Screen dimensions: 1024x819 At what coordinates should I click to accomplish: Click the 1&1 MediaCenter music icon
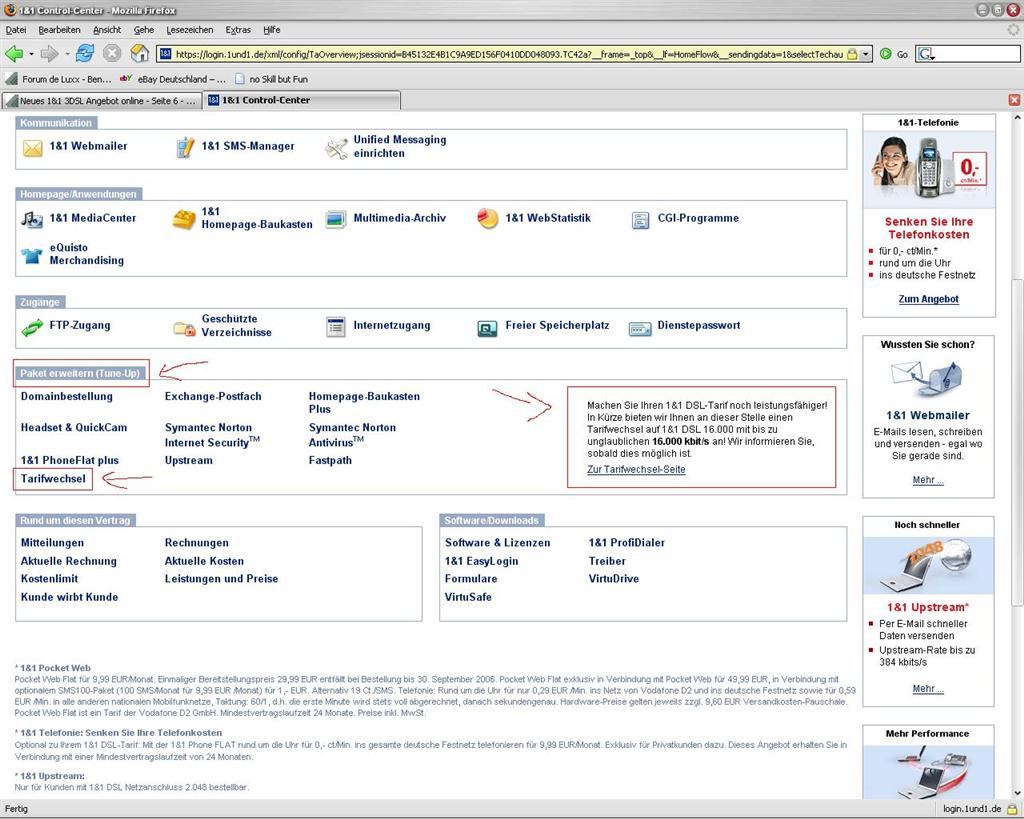[31, 219]
